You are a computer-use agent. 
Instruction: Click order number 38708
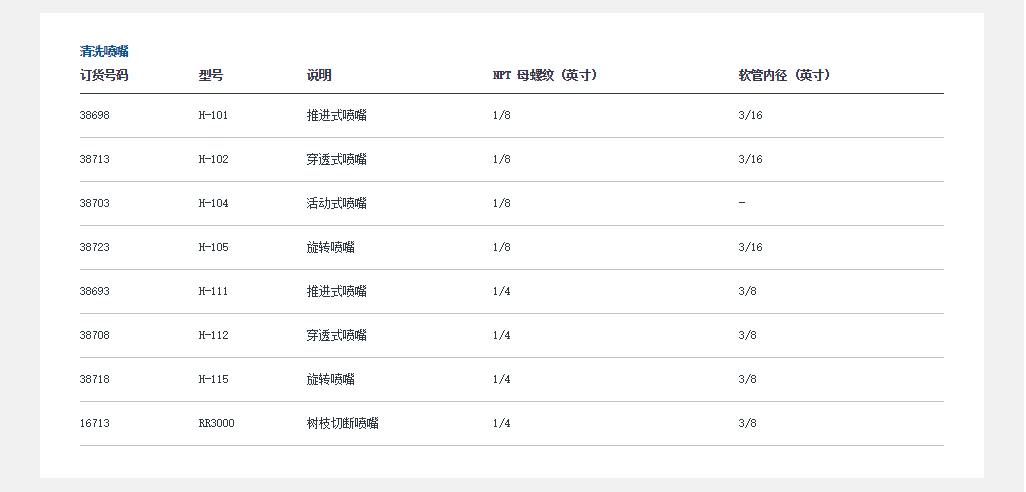[x=95, y=336]
